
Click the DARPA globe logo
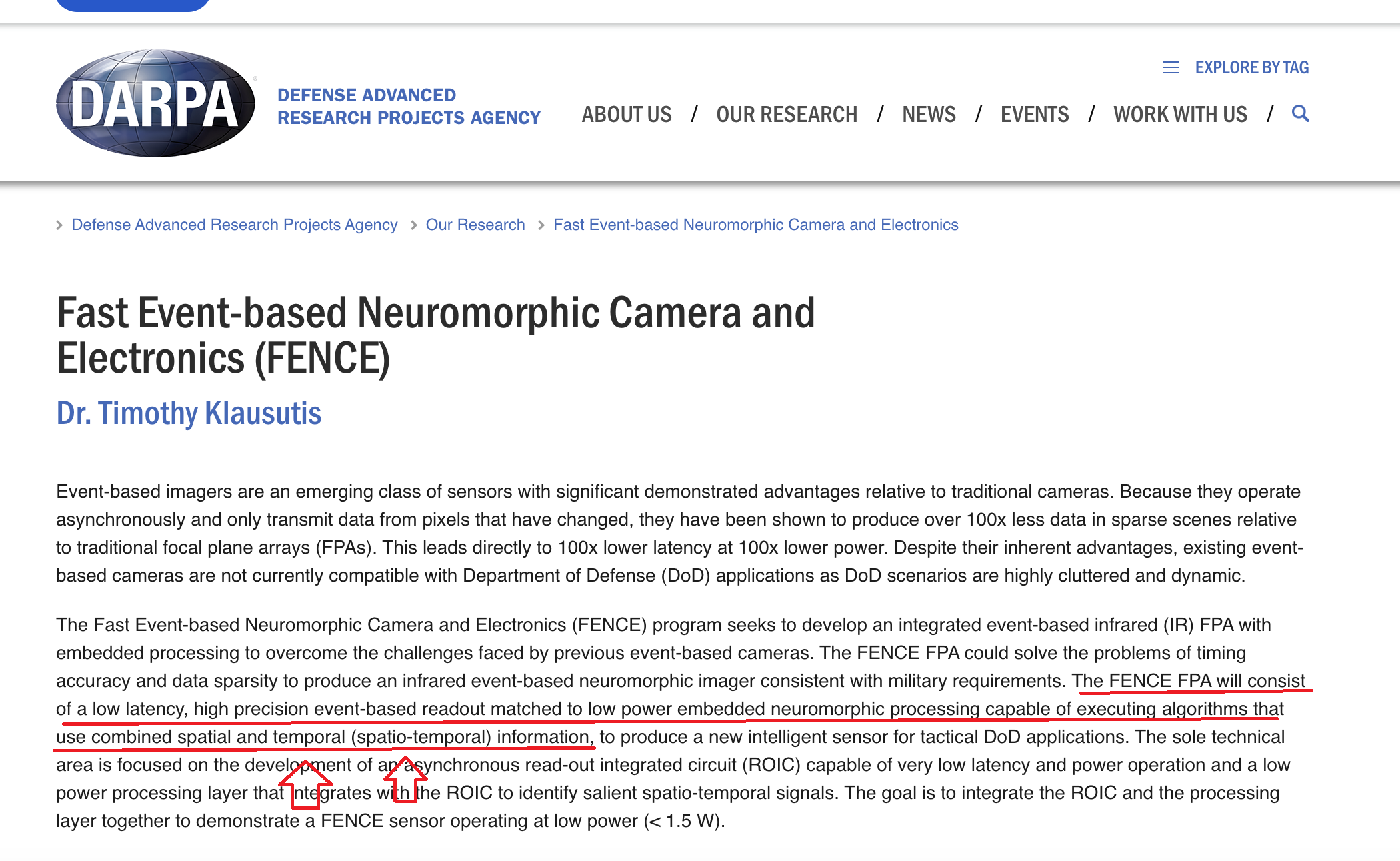coord(155,103)
